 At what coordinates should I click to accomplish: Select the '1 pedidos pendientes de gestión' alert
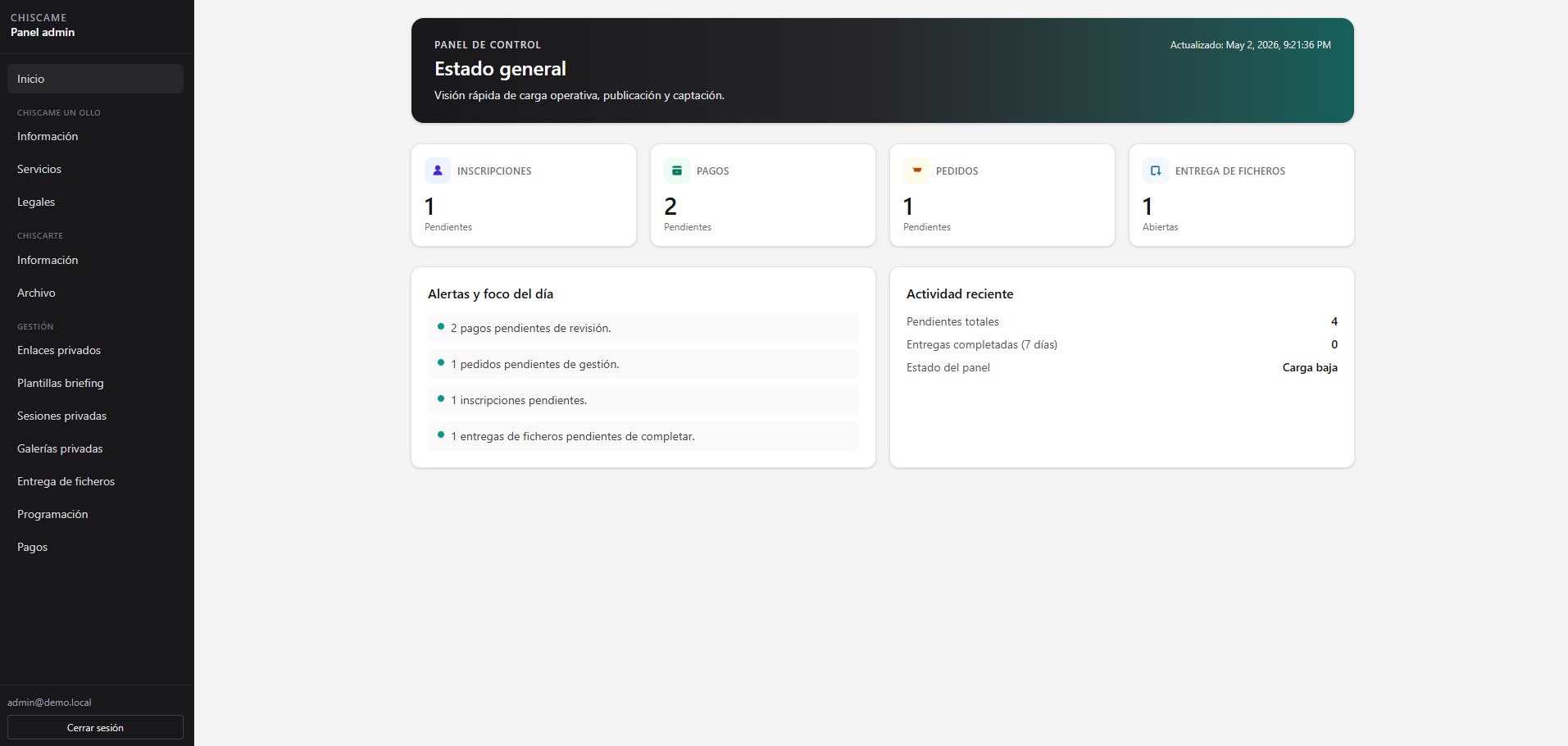[643, 364]
